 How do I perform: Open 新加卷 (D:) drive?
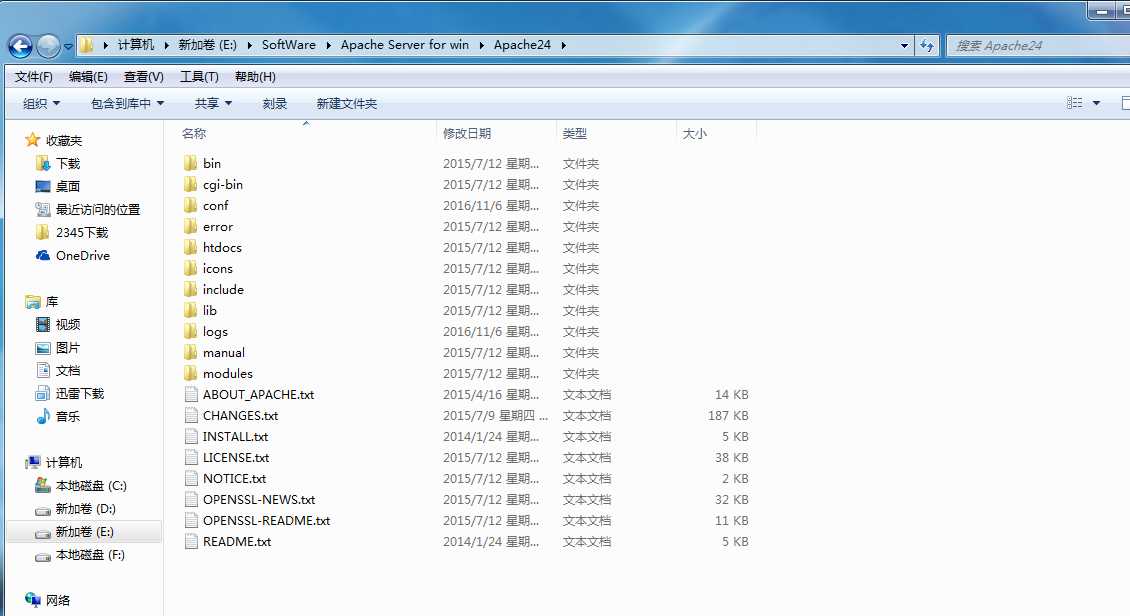(x=86, y=509)
